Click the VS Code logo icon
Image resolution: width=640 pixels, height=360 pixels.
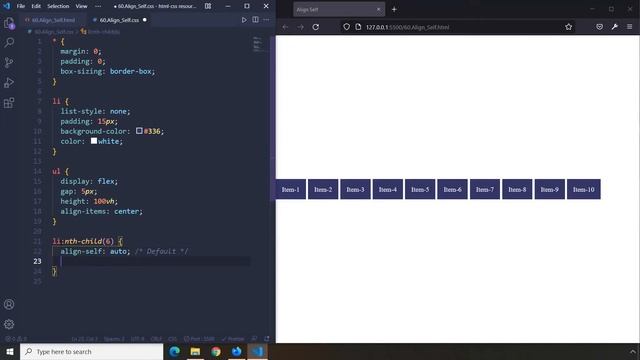[7, 6]
